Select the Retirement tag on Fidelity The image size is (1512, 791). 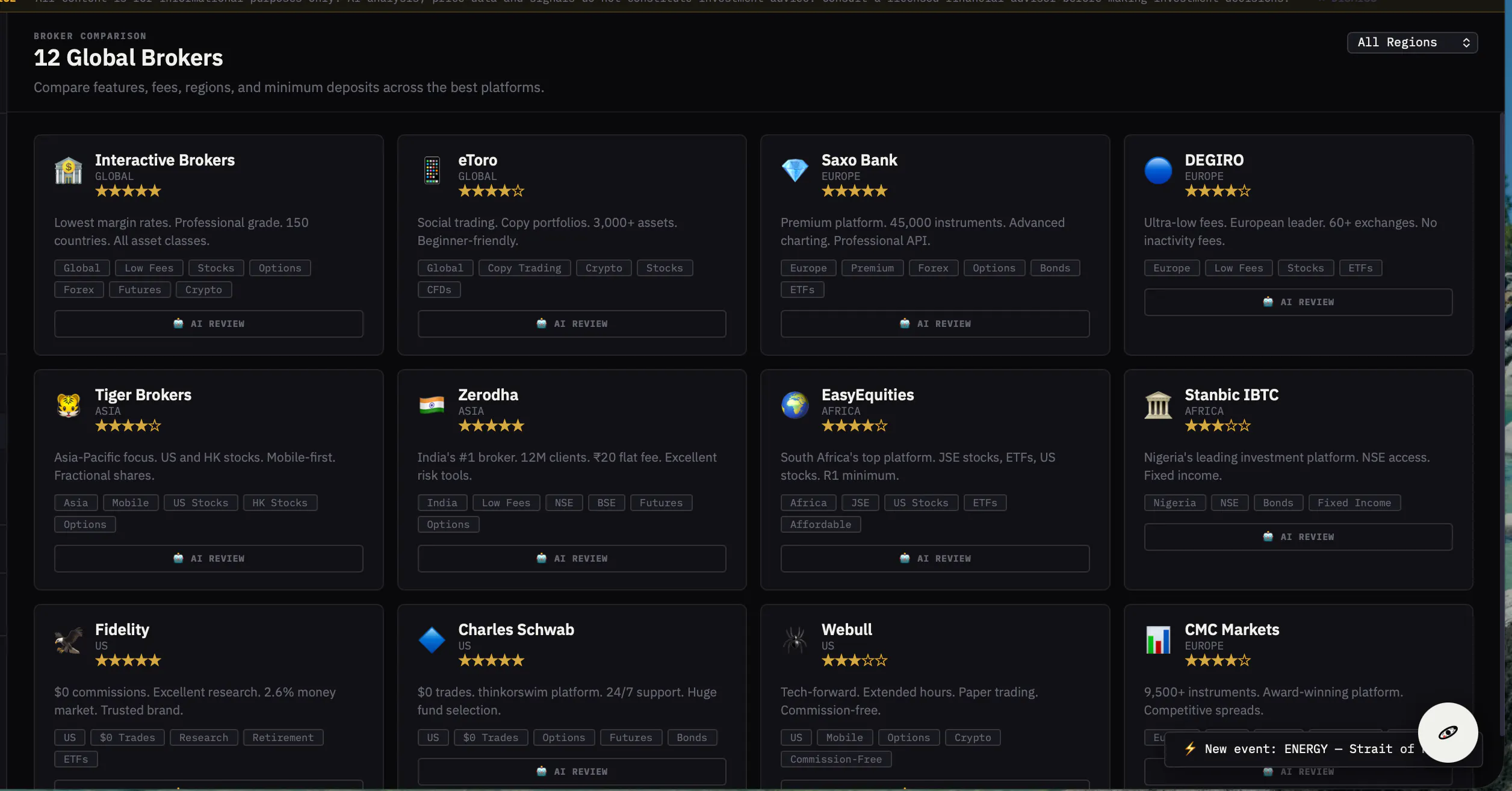pyautogui.click(x=283, y=737)
